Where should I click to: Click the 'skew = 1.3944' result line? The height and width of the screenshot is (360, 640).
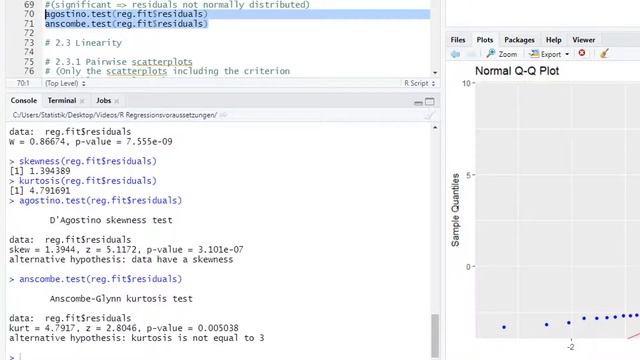coord(126,249)
